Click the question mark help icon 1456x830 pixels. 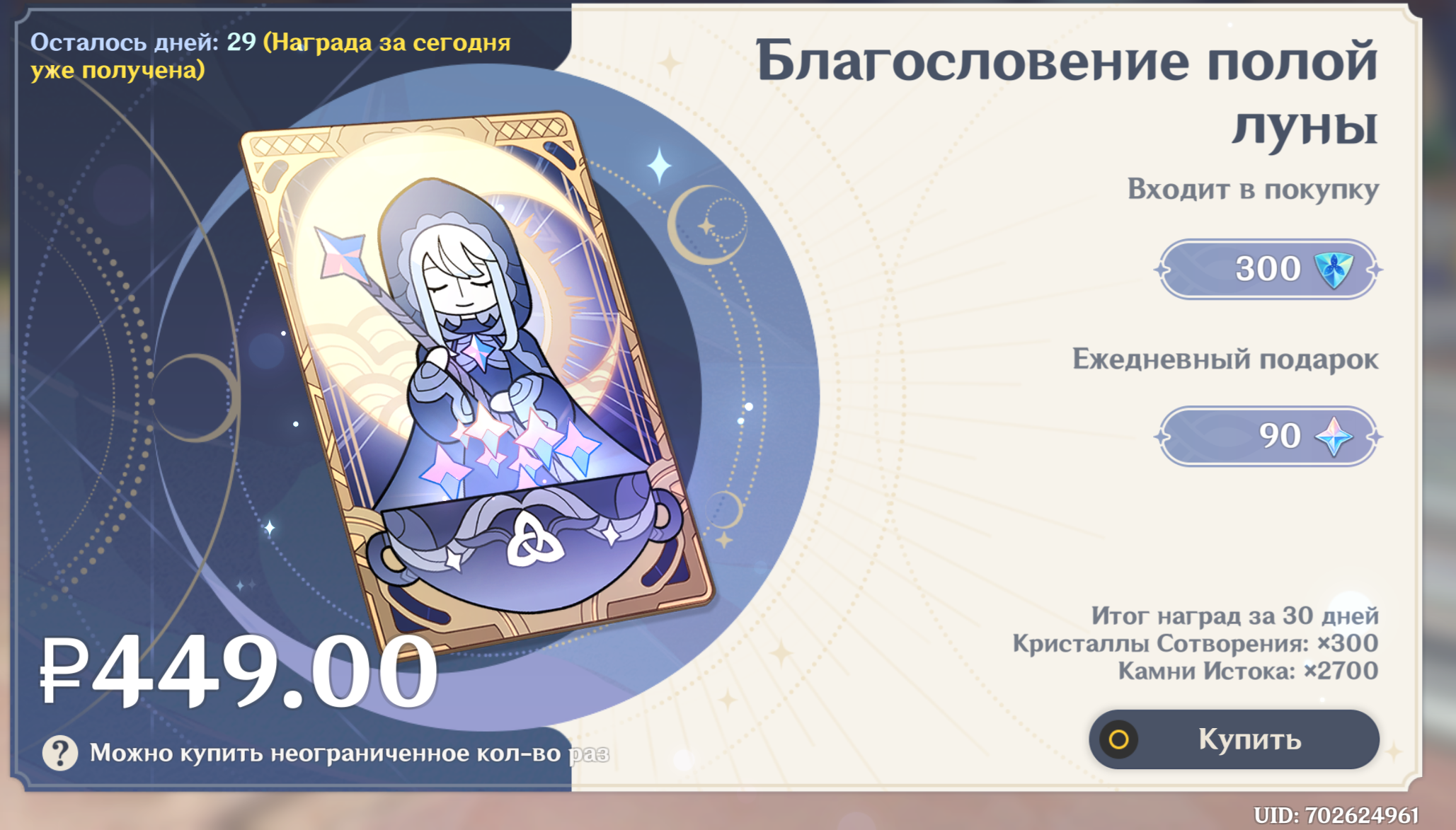60,753
